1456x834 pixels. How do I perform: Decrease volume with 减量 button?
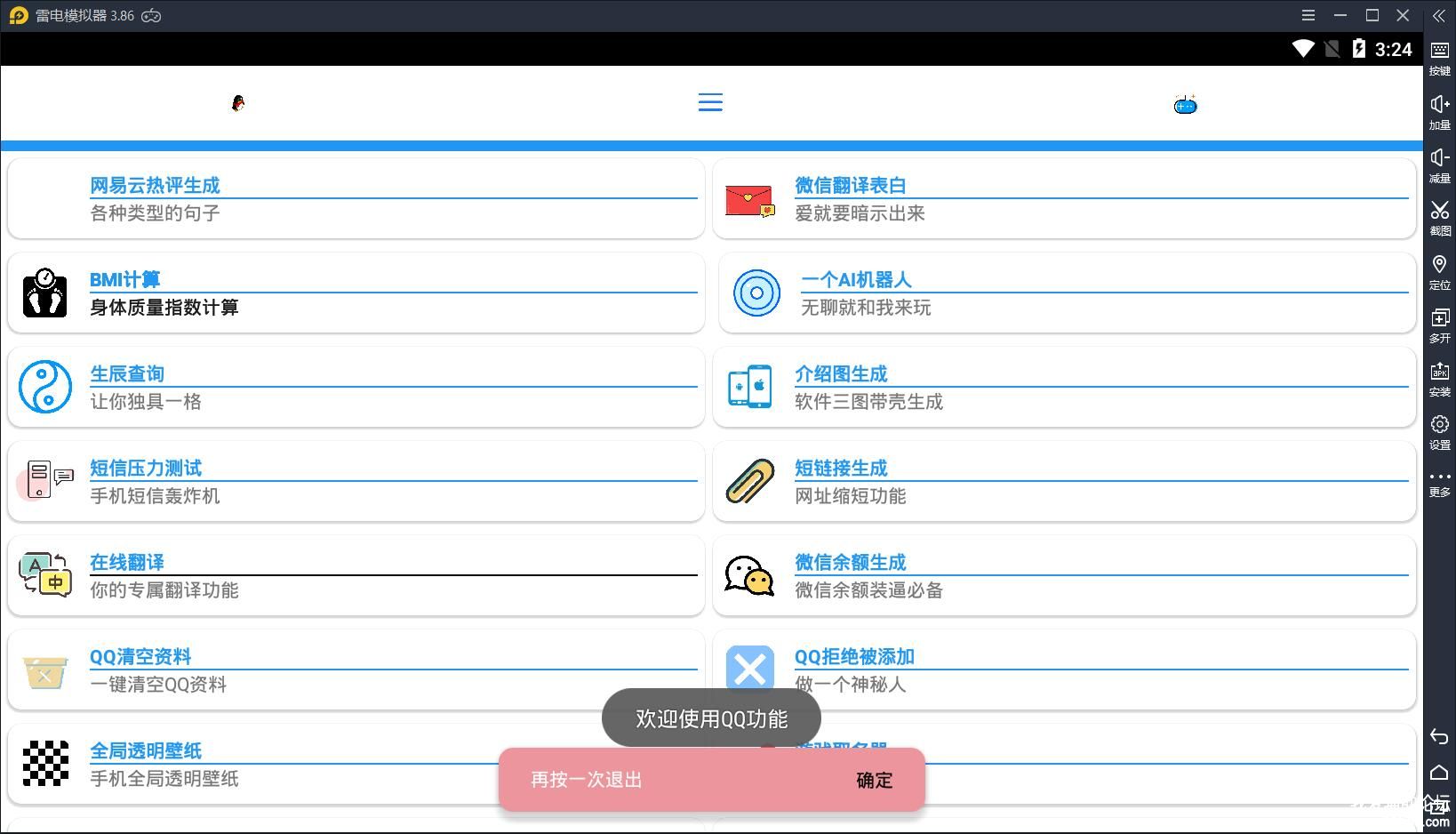1440,165
